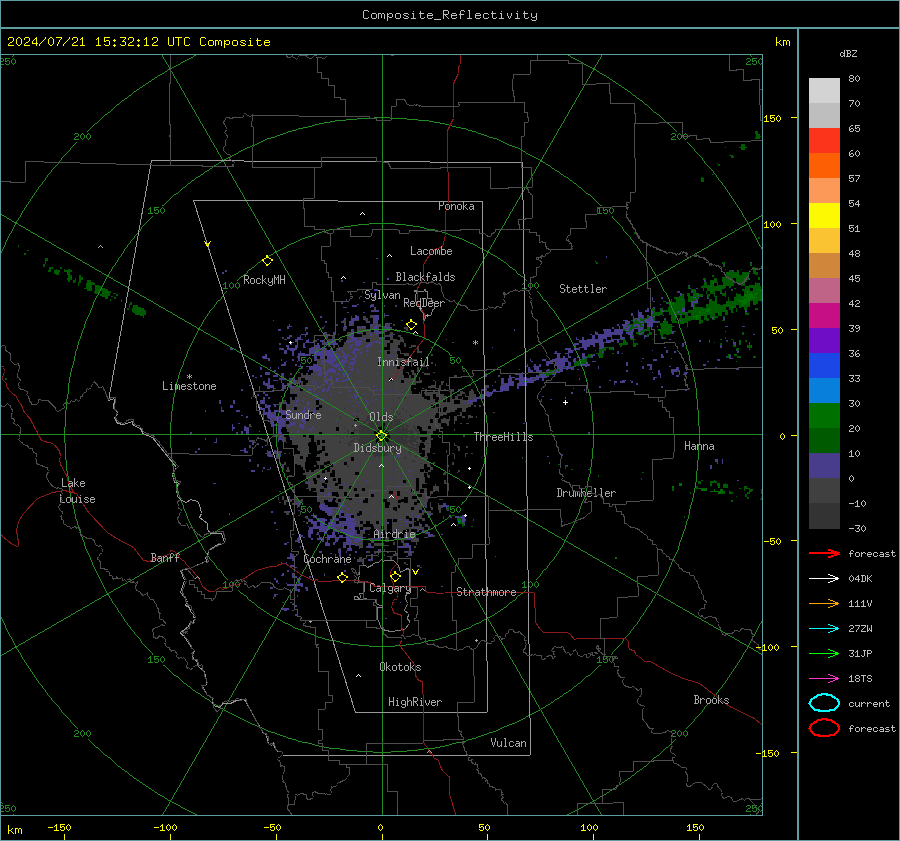Click the Okotoks label on map
This screenshot has height=841, width=900.
click(x=400, y=667)
